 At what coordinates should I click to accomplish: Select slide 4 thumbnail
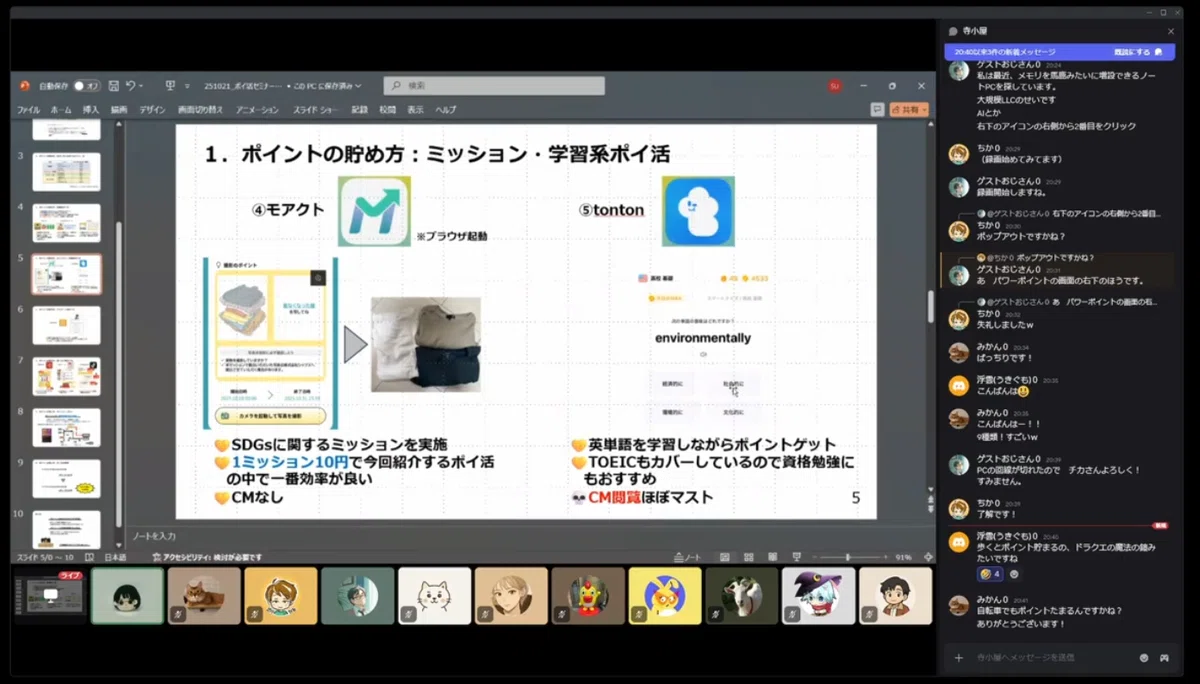tap(66, 223)
